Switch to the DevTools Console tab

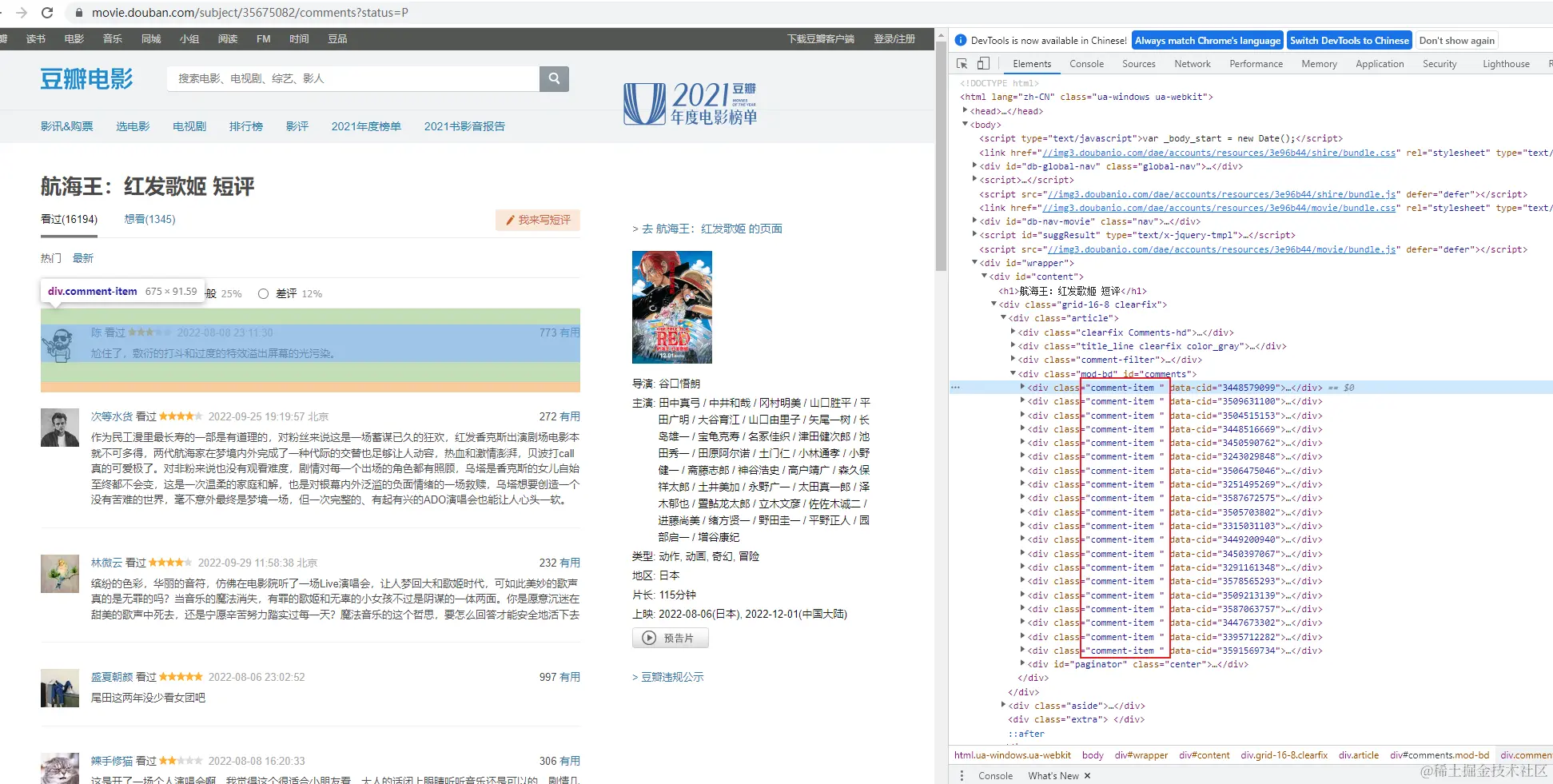tap(1086, 64)
